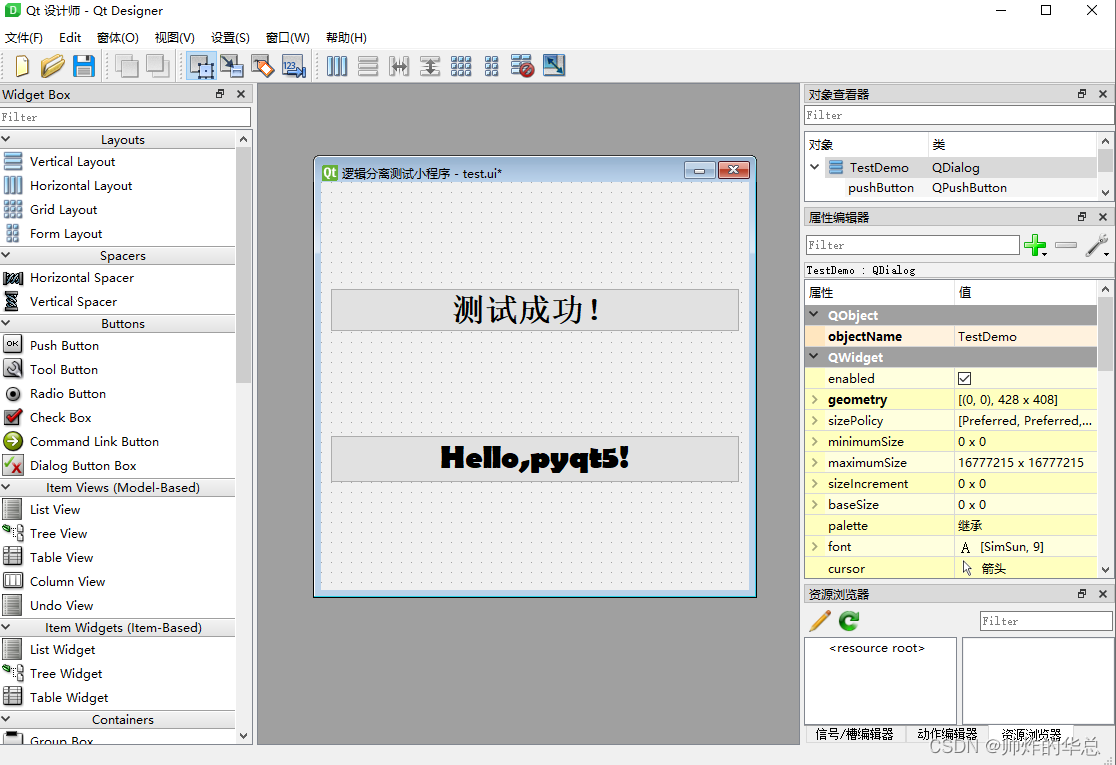The width and height of the screenshot is (1116, 765).
Task: Toggle the enabled checkbox for TestDemo
Action: pyautogui.click(x=964, y=378)
